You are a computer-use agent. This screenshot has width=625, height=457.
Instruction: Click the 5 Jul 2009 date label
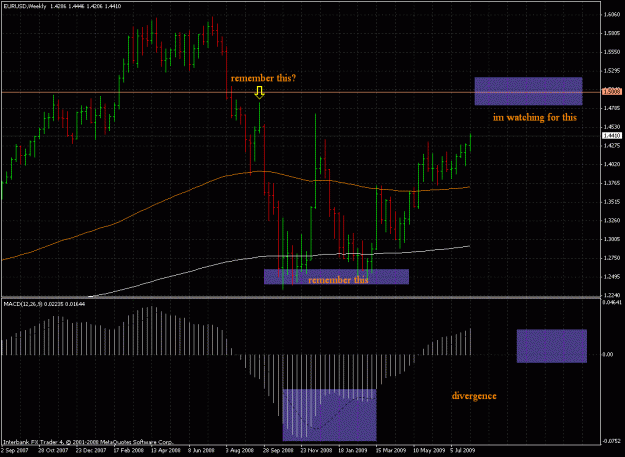click(x=463, y=451)
